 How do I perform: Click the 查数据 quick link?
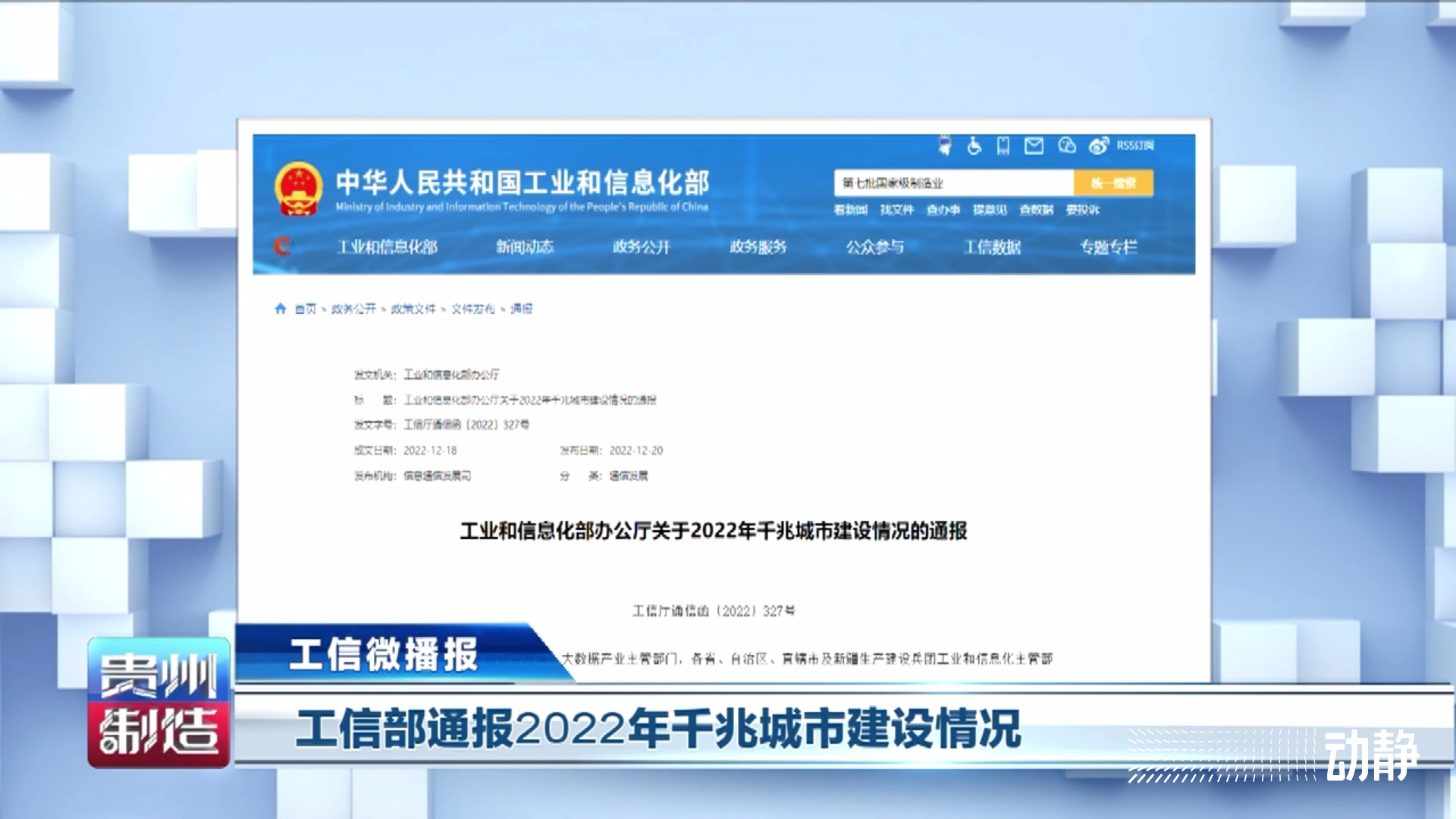1036,209
